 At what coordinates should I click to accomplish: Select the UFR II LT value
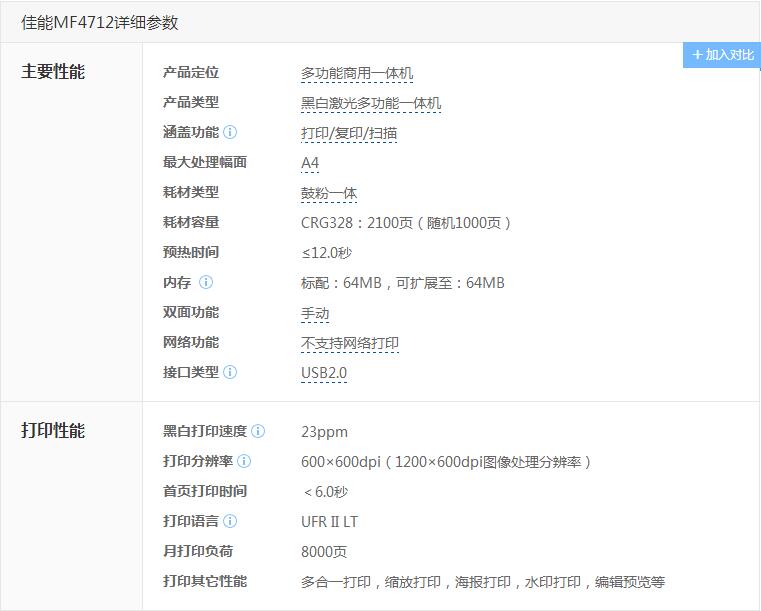(x=329, y=522)
